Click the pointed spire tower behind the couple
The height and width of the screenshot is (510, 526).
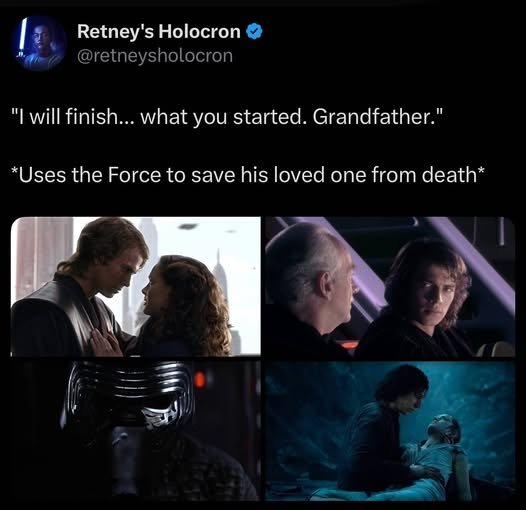coord(219,272)
